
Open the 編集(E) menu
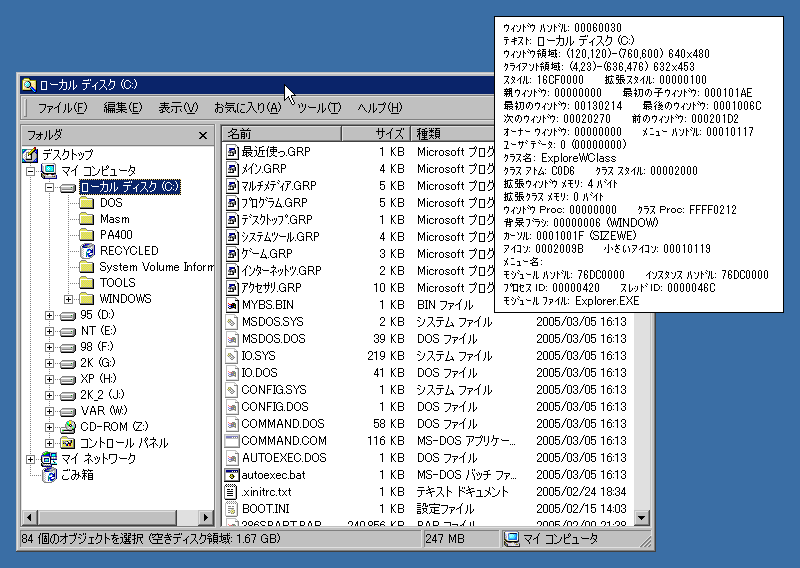click(x=122, y=108)
